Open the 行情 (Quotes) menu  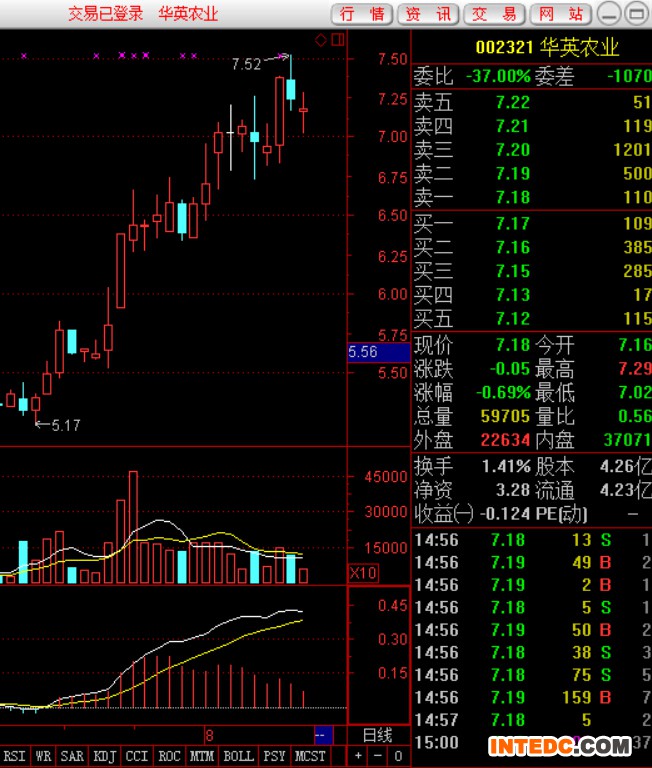pyautogui.click(x=361, y=14)
